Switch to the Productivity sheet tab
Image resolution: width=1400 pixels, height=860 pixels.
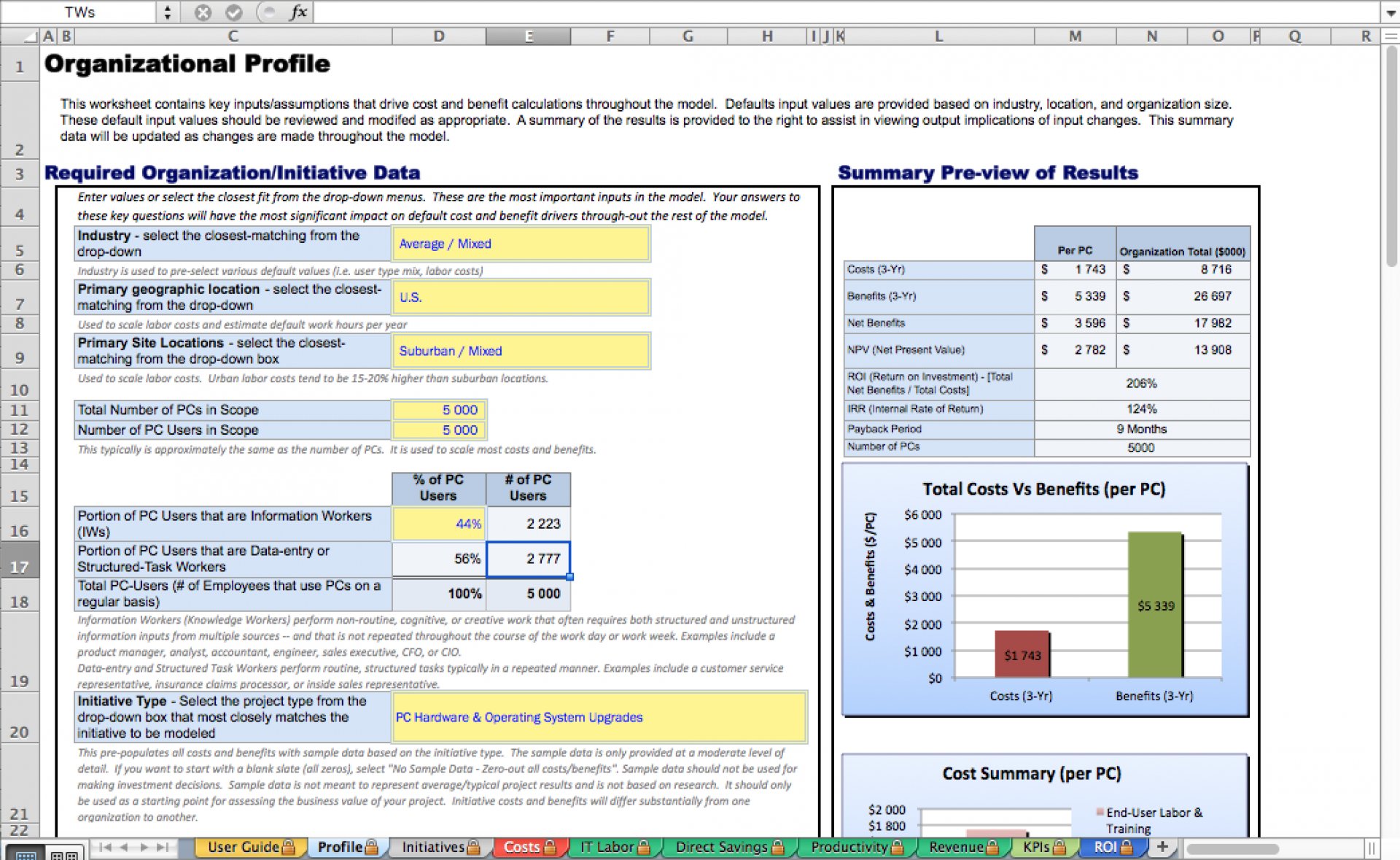click(x=857, y=847)
